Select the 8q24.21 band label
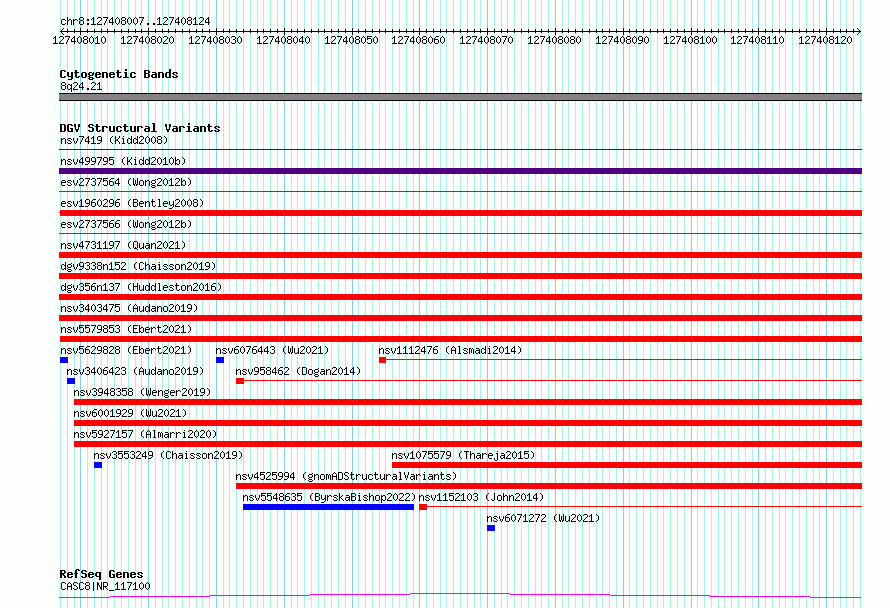Viewport: 890px width, 608px height. (x=81, y=86)
